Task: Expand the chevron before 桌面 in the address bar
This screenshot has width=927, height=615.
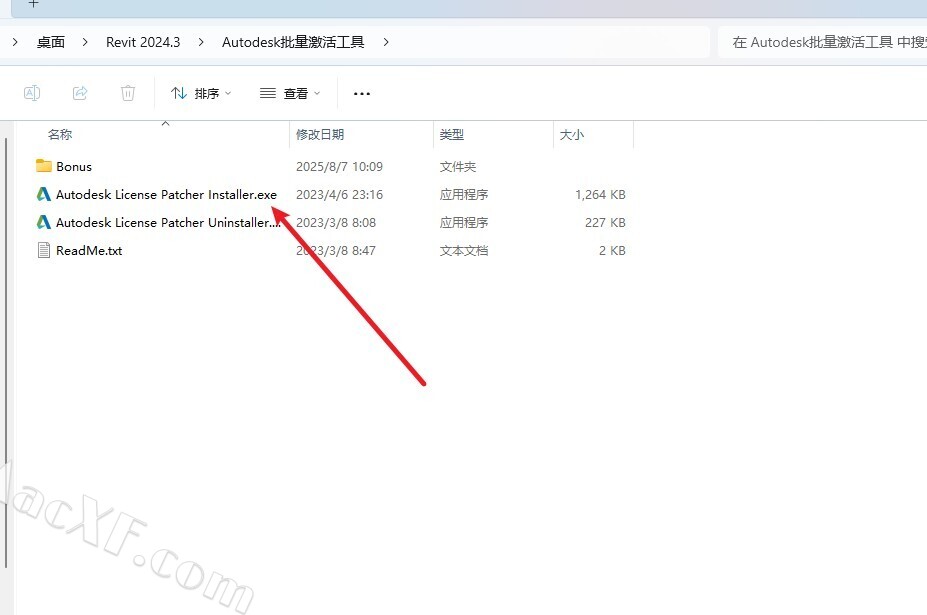Action: coord(15,42)
